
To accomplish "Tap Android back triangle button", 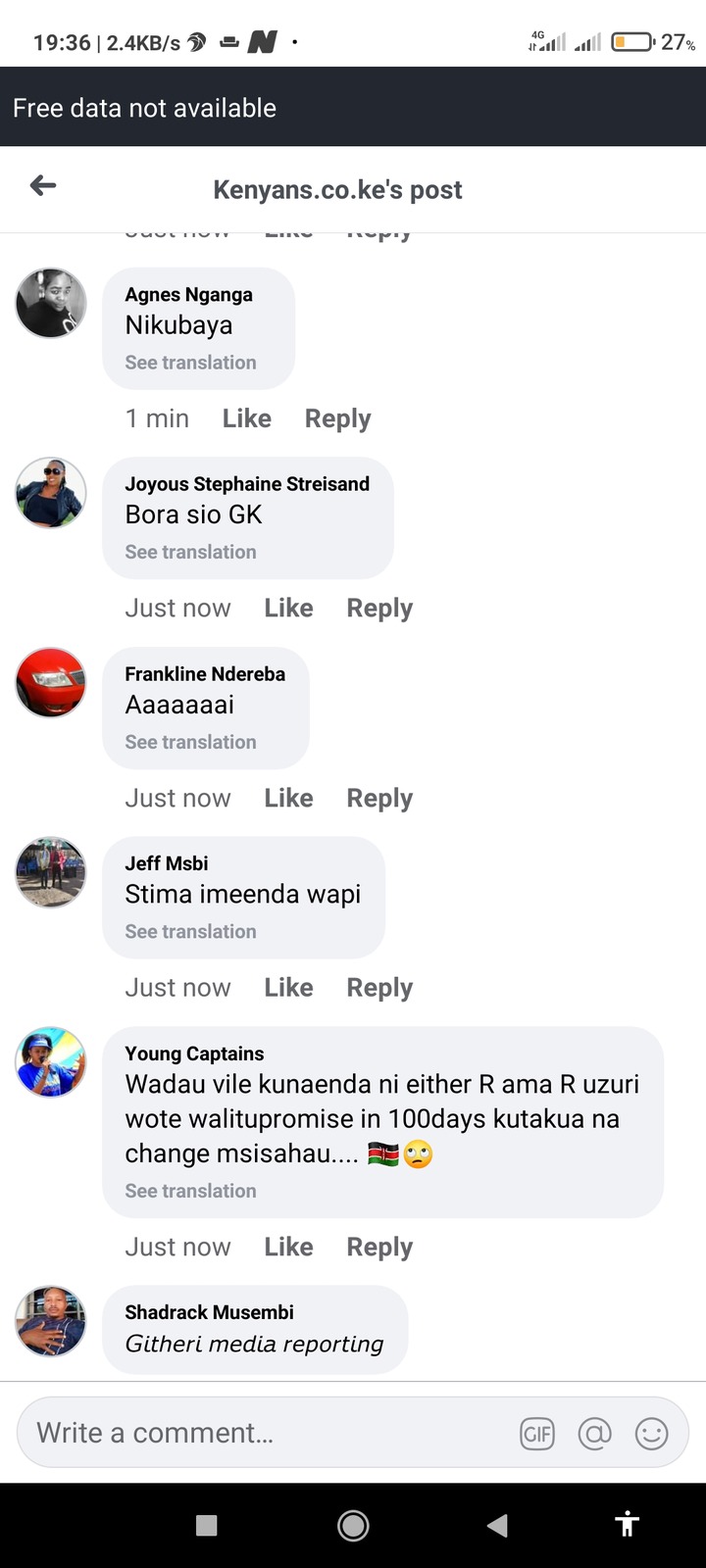I will click(497, 1525).
